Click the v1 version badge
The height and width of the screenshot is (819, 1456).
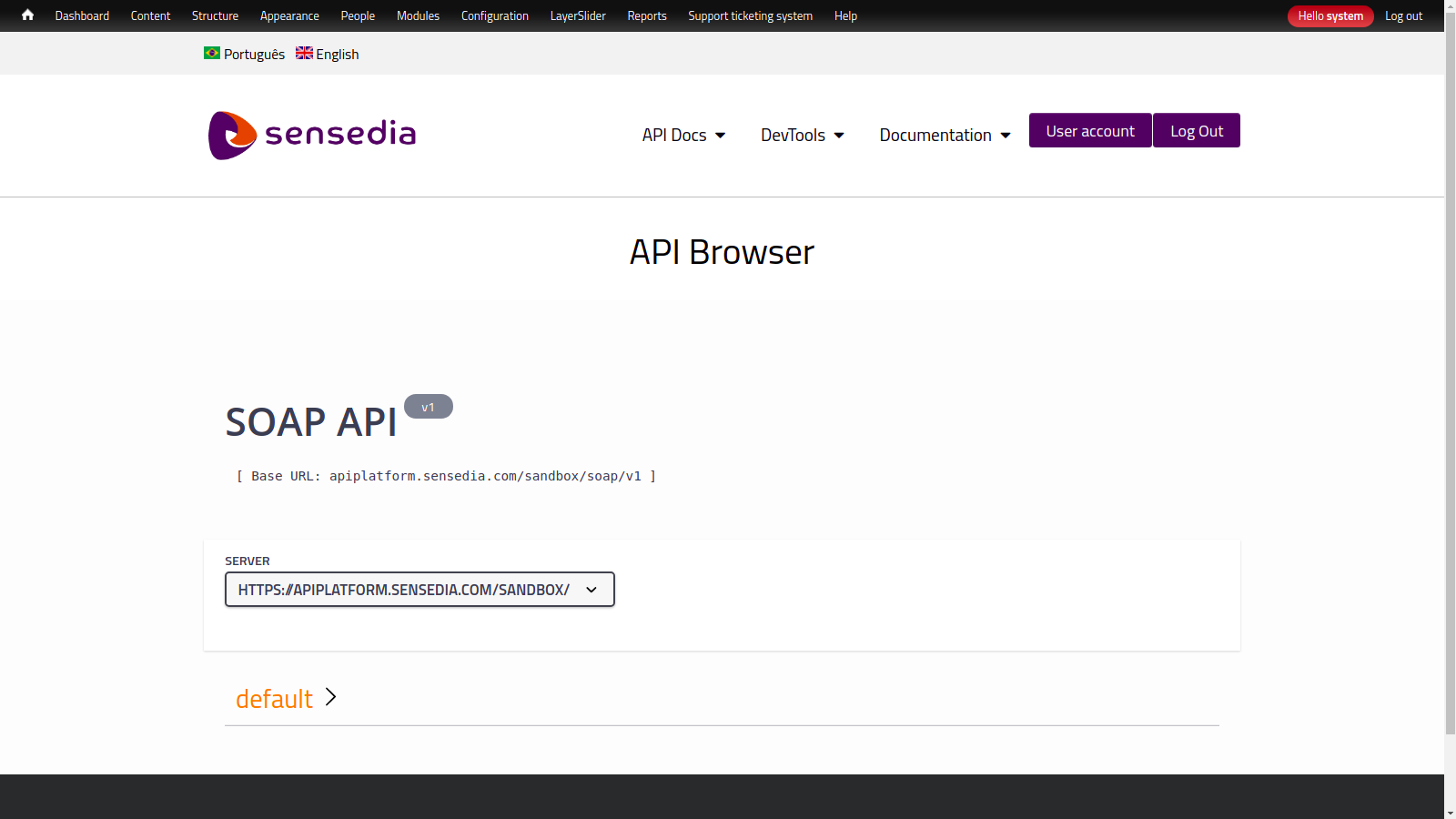[x=428, y=406]
